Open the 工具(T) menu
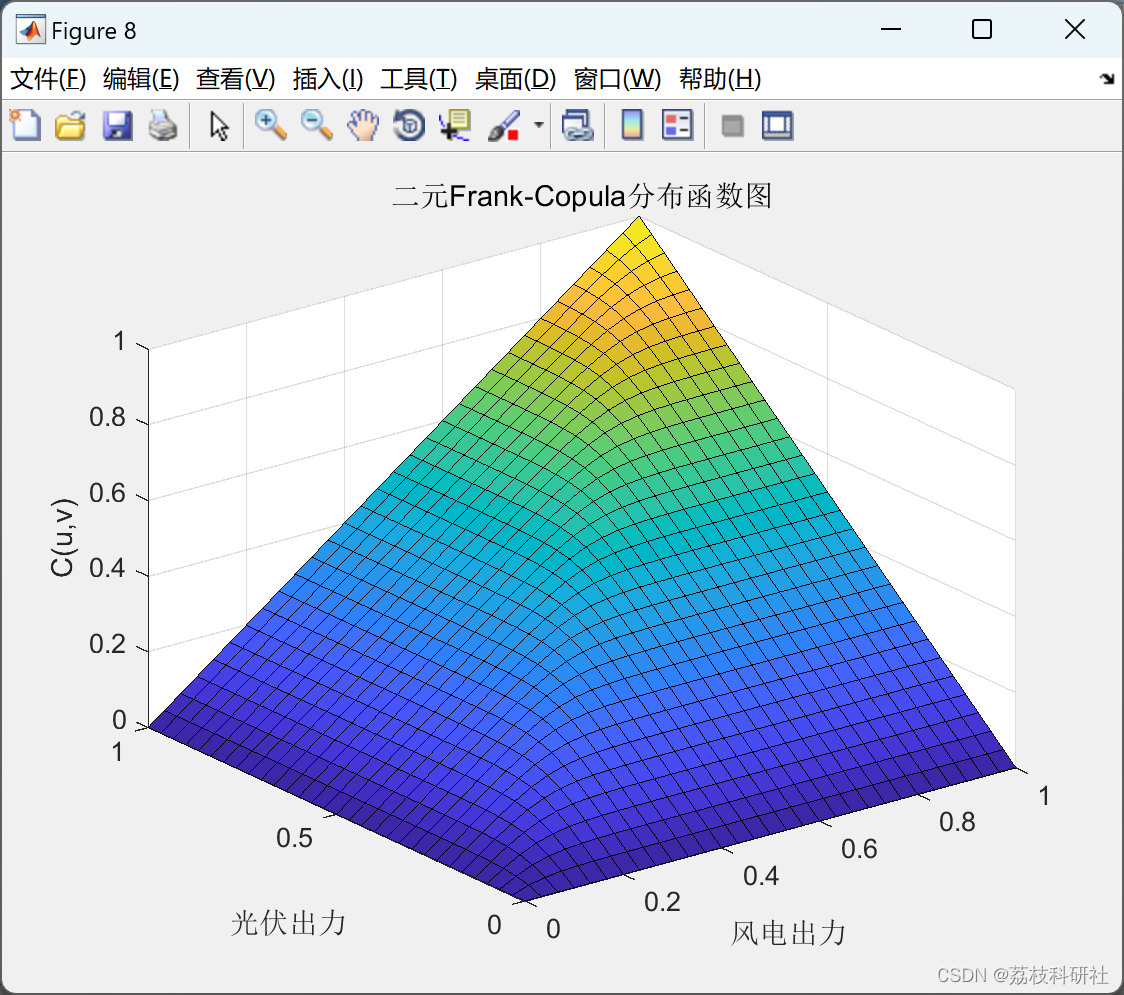 click(x=419, y=79)
